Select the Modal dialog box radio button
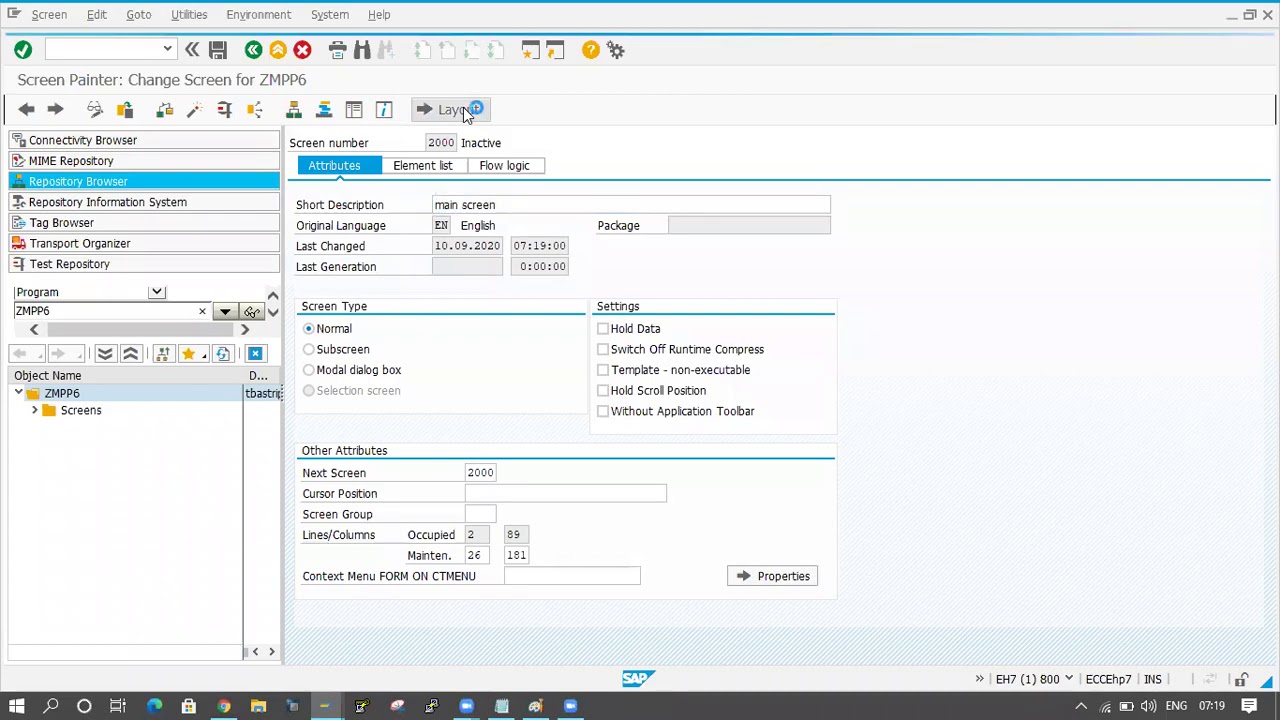1280x720 pixels. coord(309,370)
